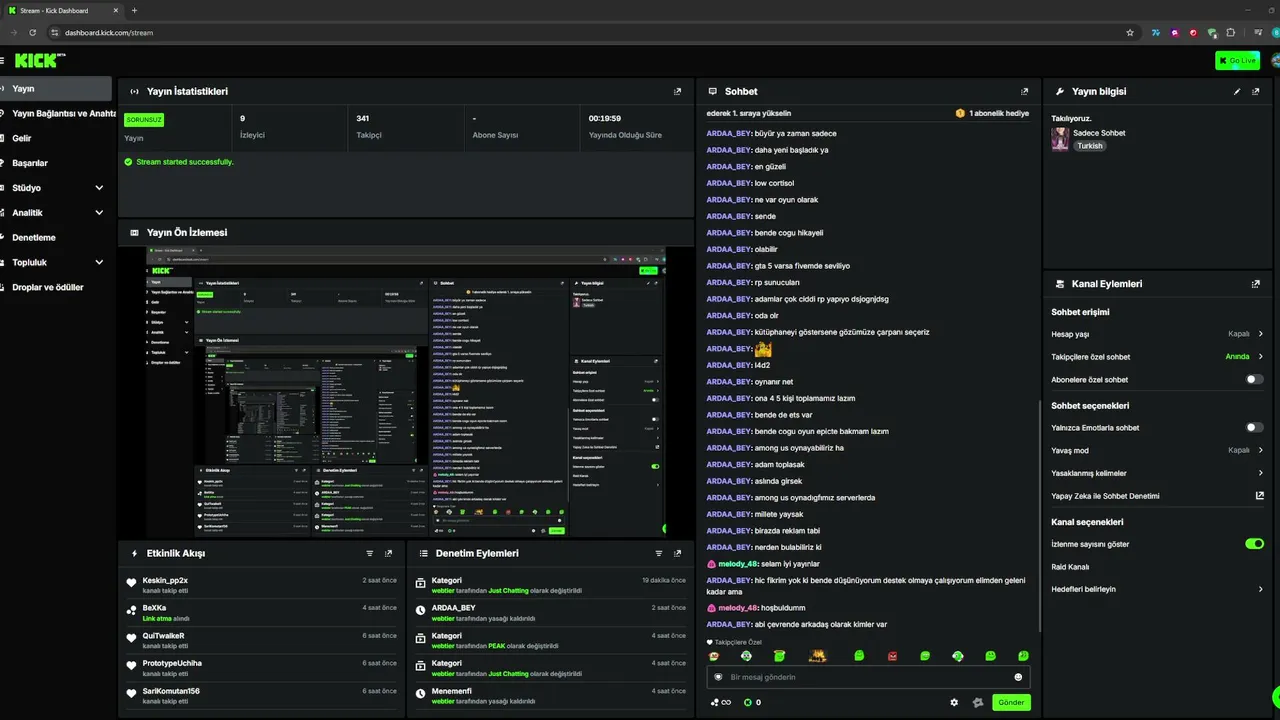This screenshot has height=720, width=1280.
Task: Click the Turkish language tag
Action: pos(1090,146)
